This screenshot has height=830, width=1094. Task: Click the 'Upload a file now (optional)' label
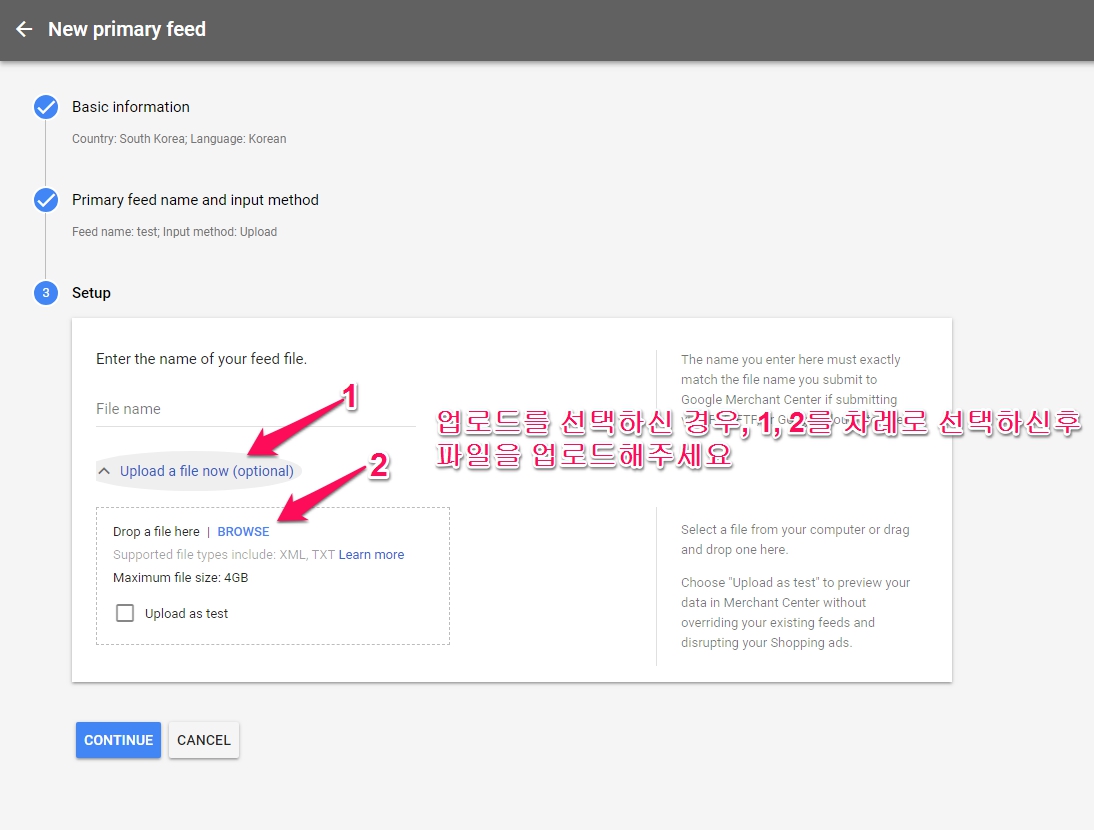point(206,471)
